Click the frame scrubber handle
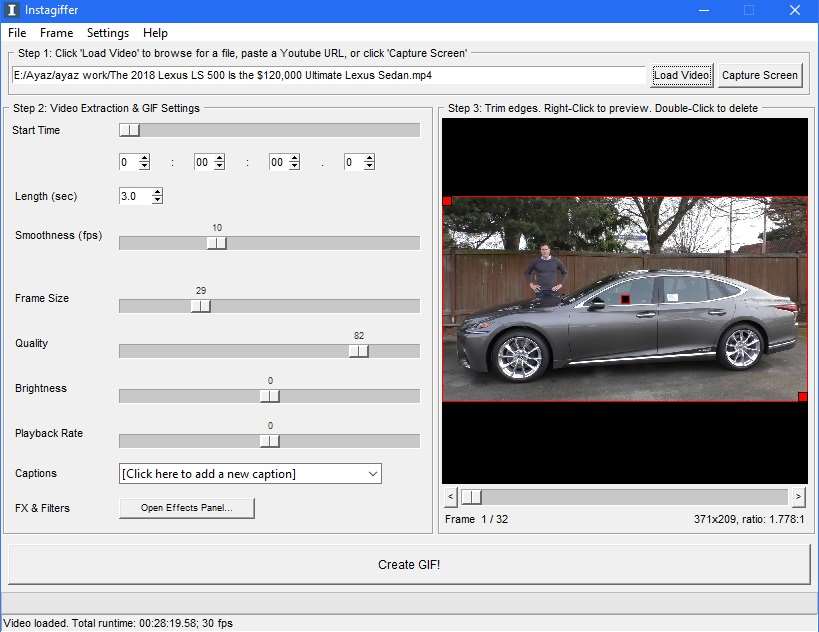Screen dimensions: 819x632 (x=471, y=496)
